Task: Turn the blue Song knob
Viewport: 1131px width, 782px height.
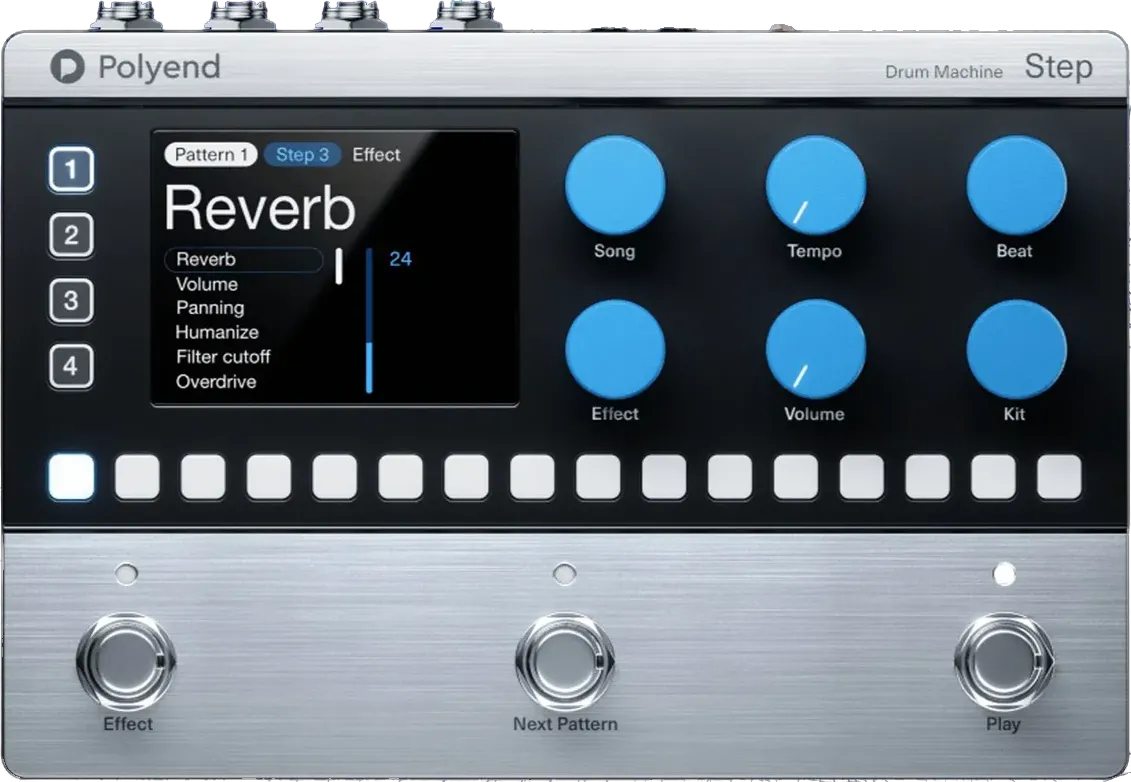Action: coord(614,186)
